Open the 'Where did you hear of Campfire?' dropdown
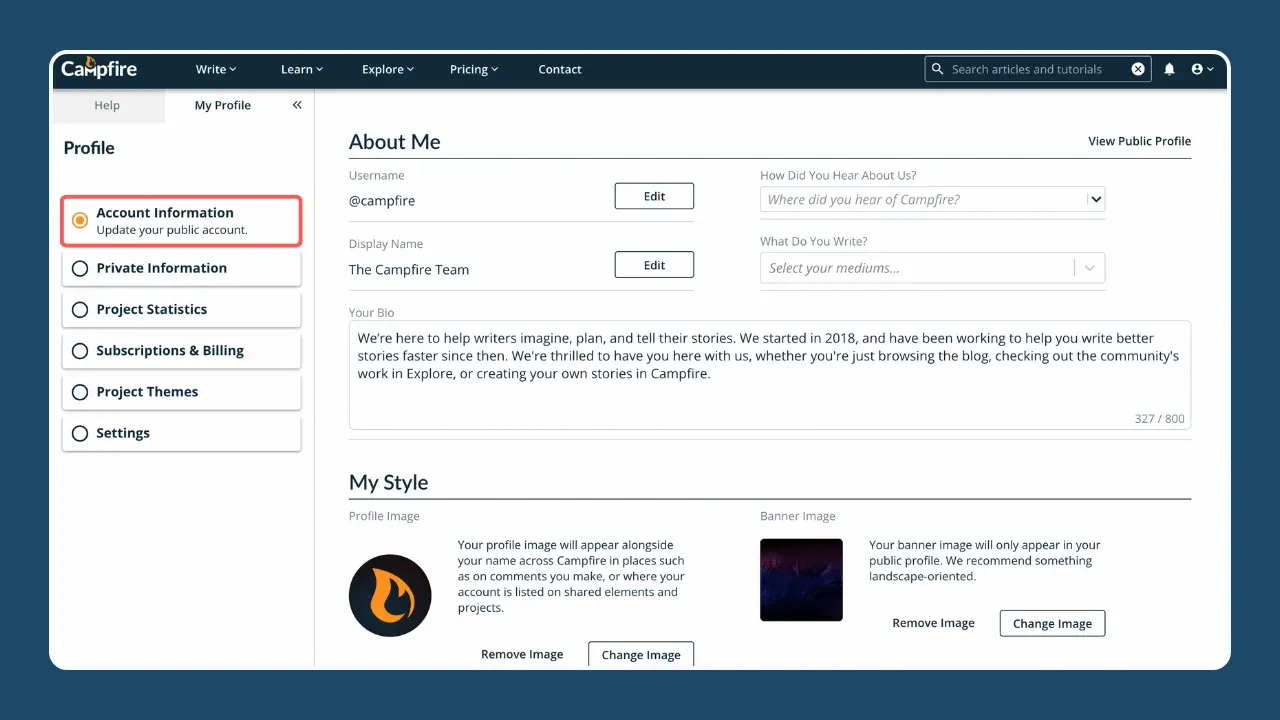 point(1095,199)
